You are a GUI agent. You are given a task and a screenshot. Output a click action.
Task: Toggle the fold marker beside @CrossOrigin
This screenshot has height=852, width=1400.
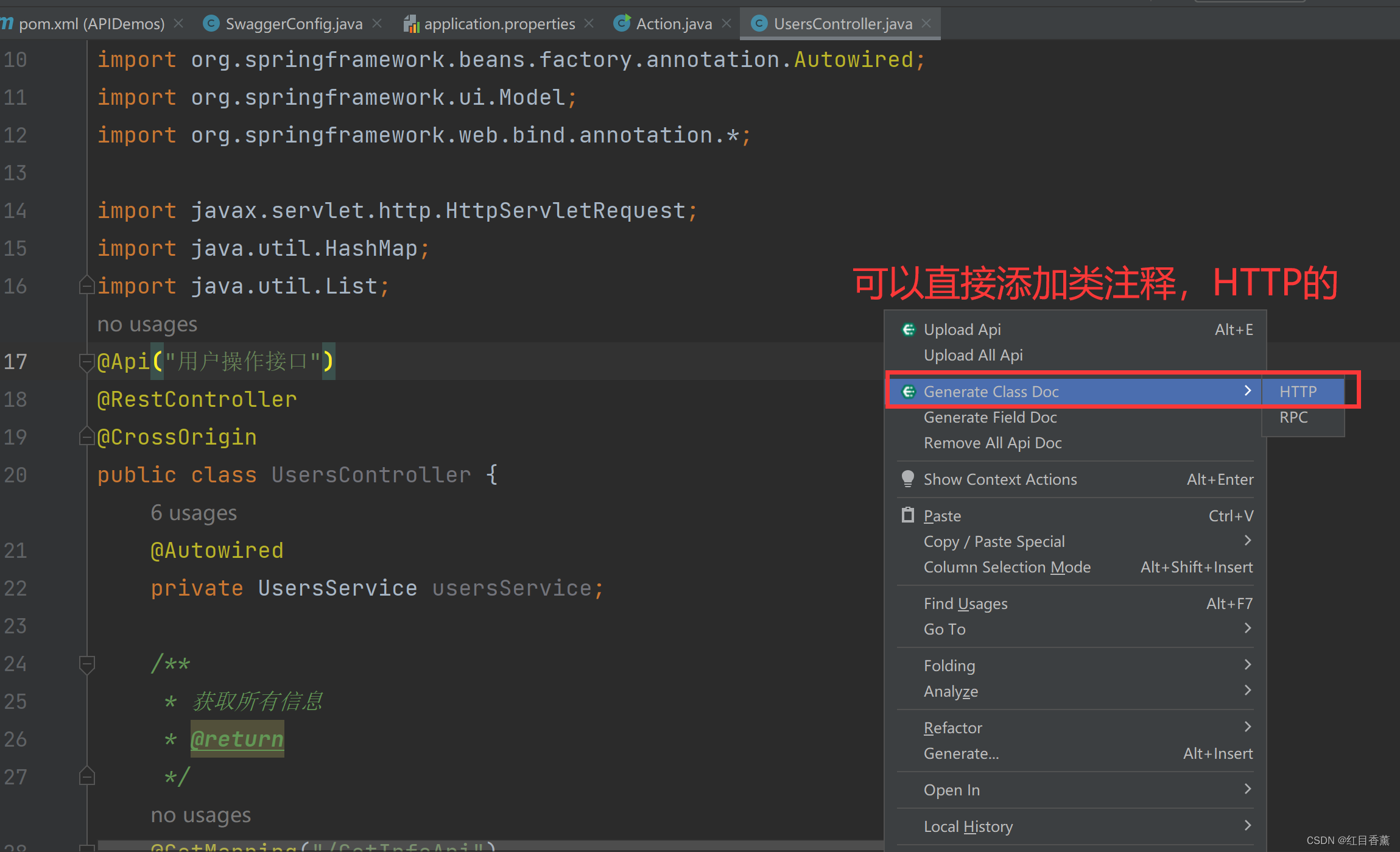point(86,437)
